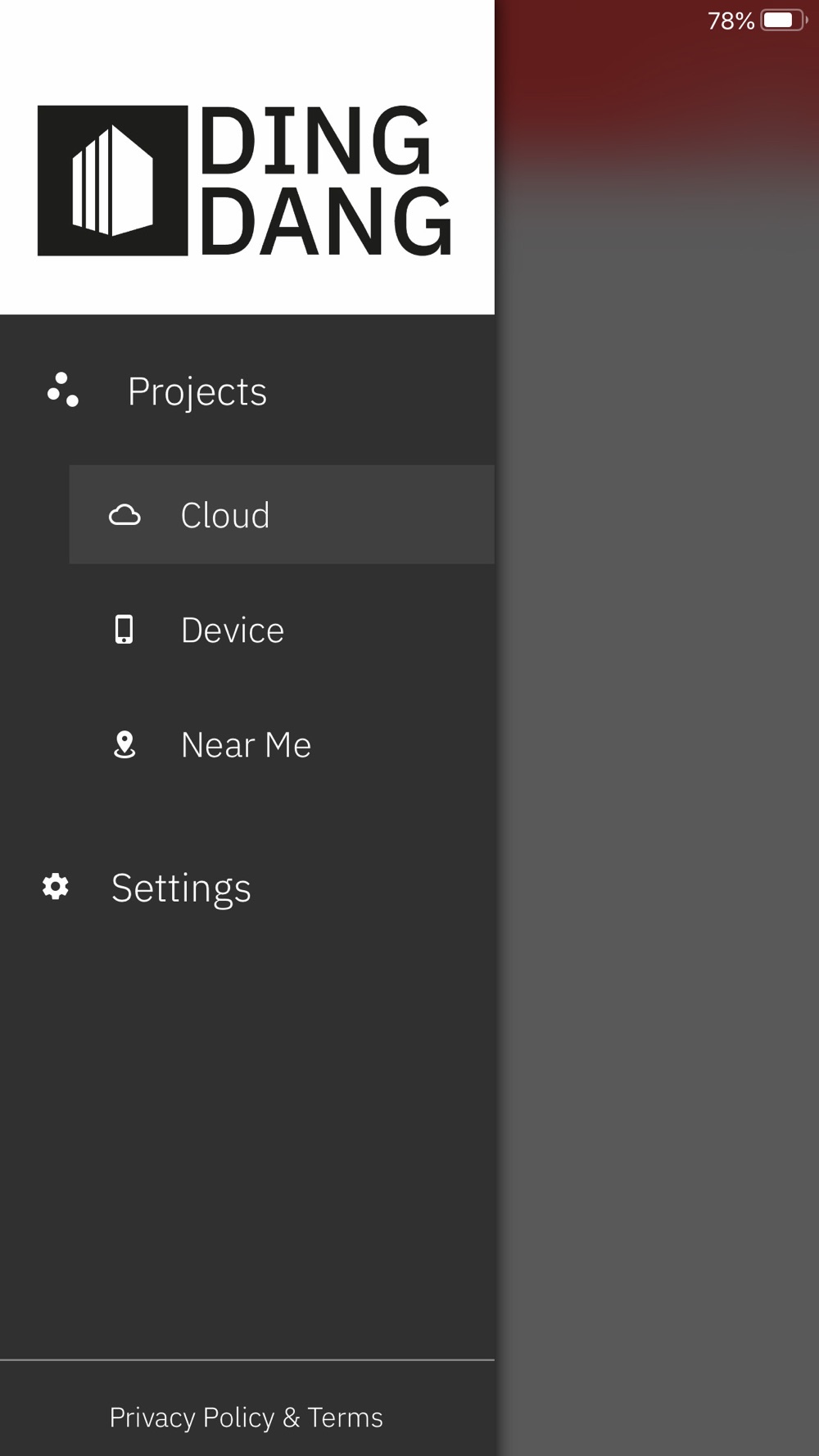819x1456 pixels.
Task: Tap the 78% battery percentage
Action: 731,20
